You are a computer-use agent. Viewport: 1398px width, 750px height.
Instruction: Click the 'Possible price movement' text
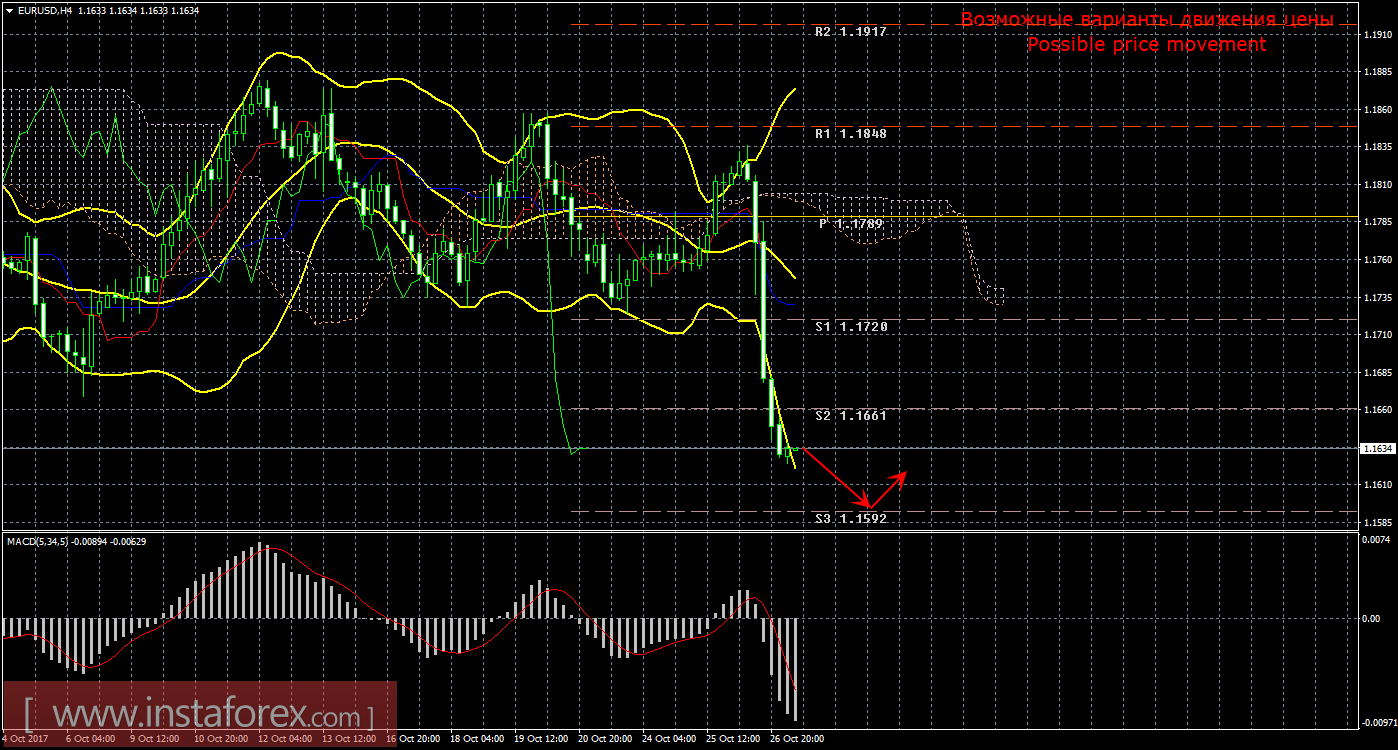[1146, 45]
